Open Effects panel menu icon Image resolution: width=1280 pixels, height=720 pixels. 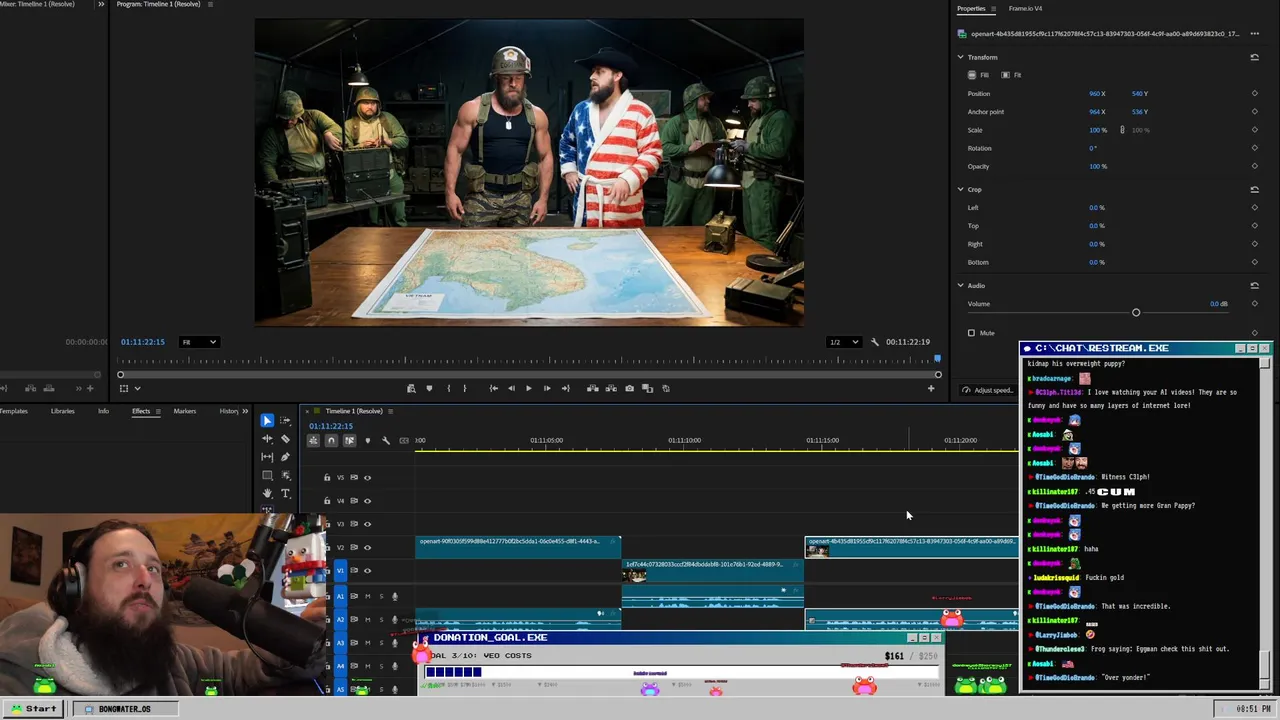(x=158, y=411)
